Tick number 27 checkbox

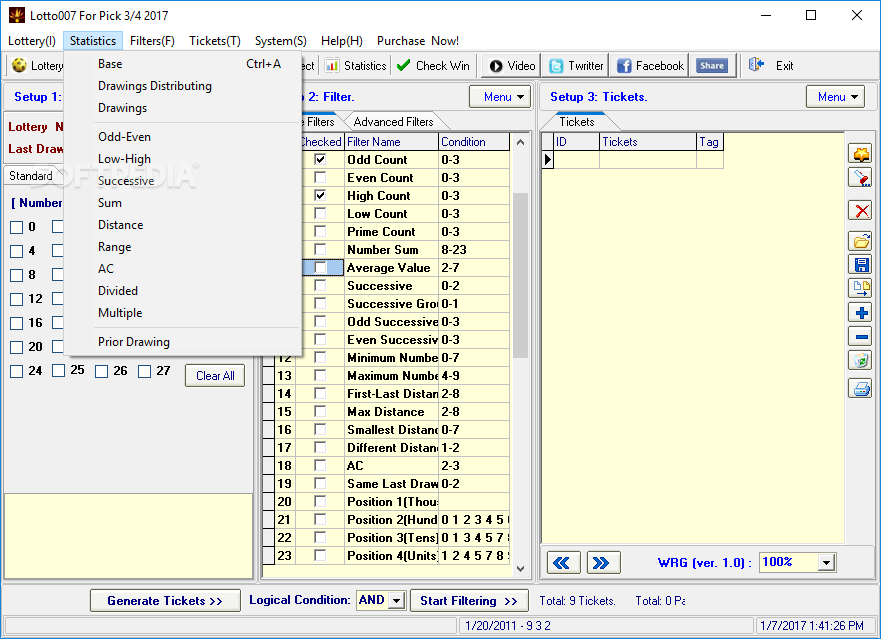pos(144,371)
